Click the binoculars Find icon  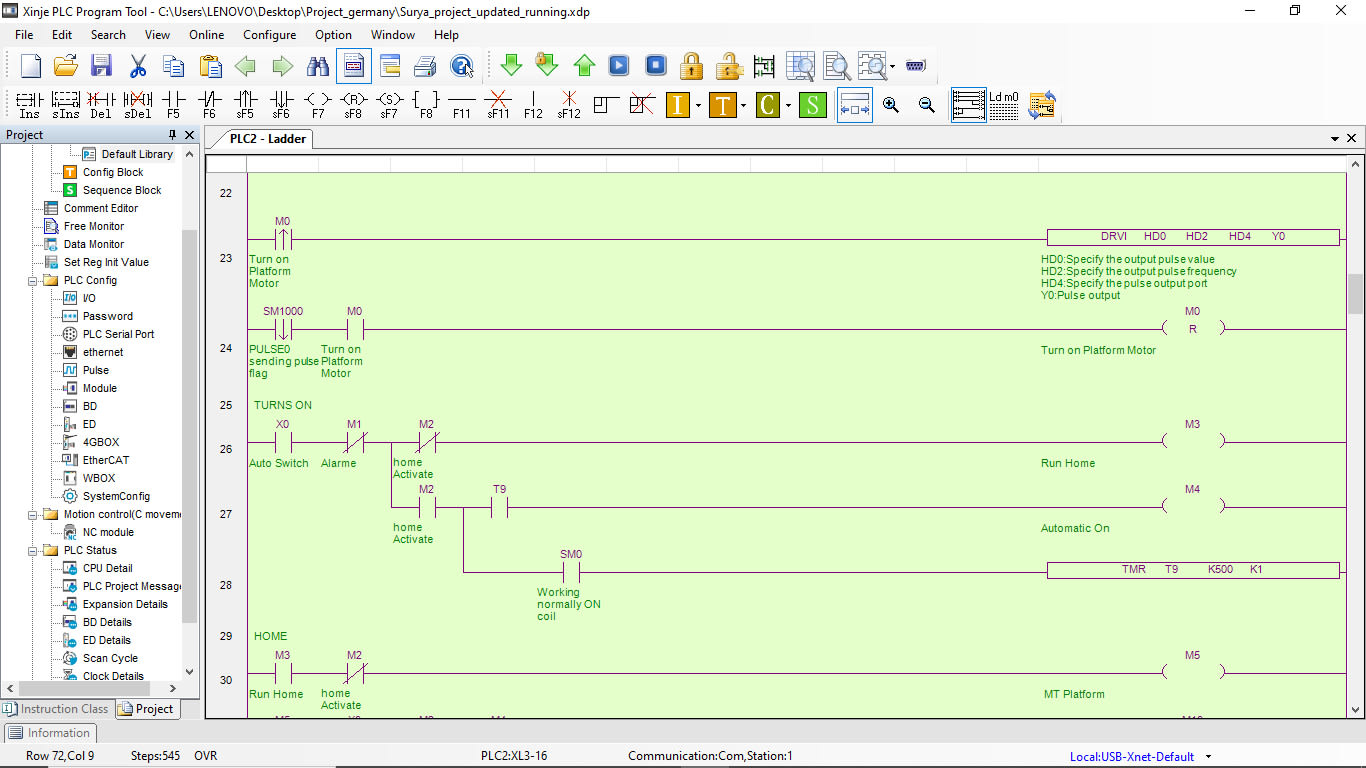coord(318,66)
